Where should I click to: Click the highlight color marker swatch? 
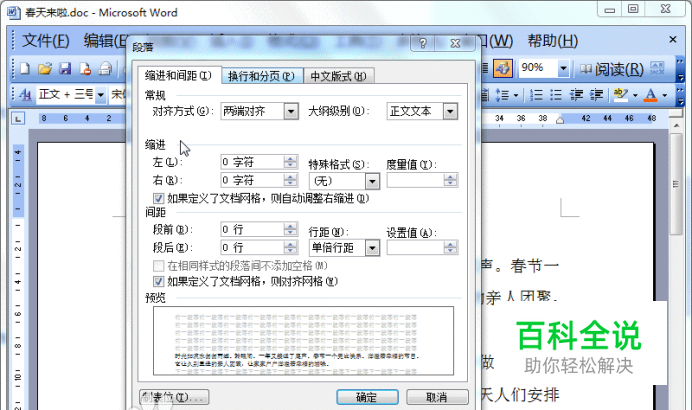[621, 95]
